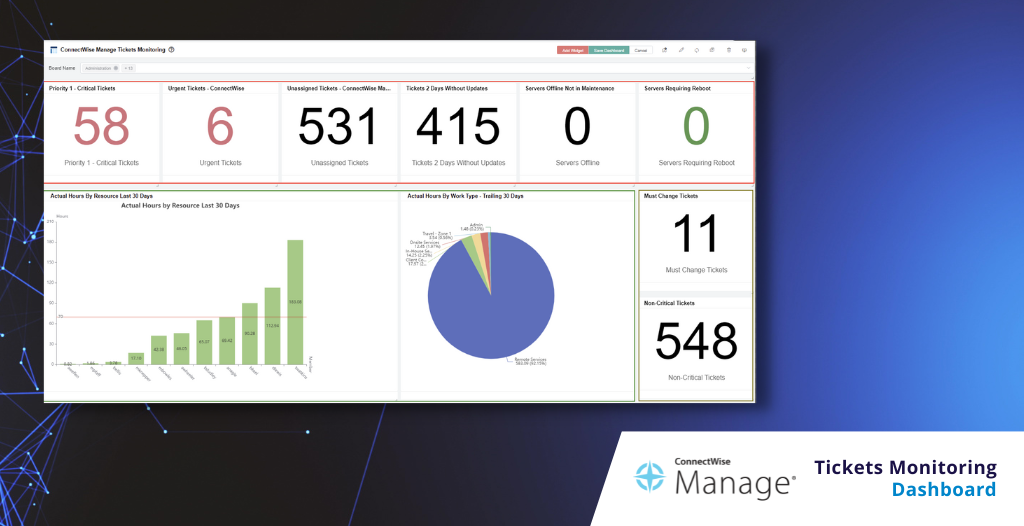Click the 58 Priority 1 critical count
1024x526 pixels.
[101, 127]
